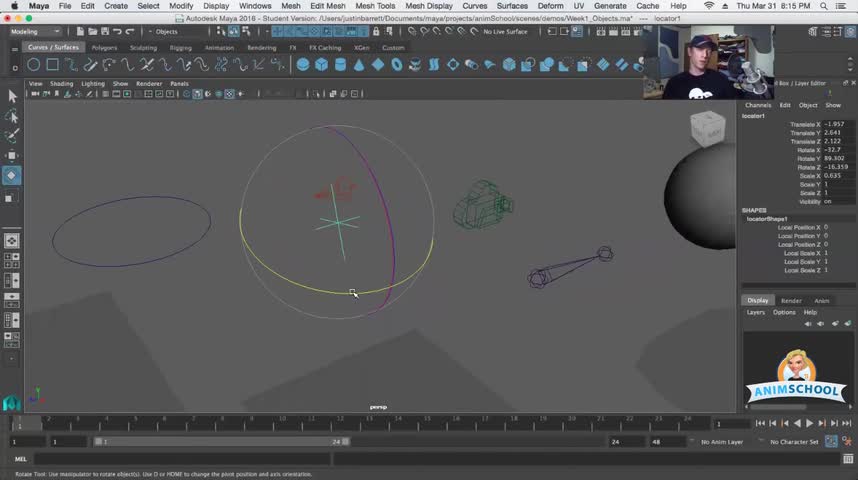Click the time slider at frame 12
Screen dimensions: 858x480
(339, 423)
